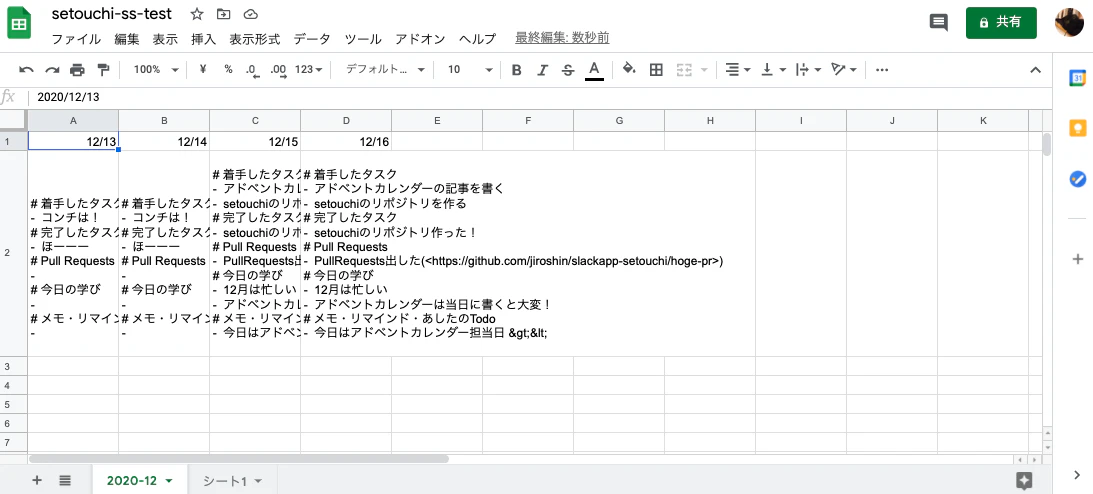This screenshot has height=494, width=1093.
Task: Click the move to folder icon
Action: tap(223, 15)
